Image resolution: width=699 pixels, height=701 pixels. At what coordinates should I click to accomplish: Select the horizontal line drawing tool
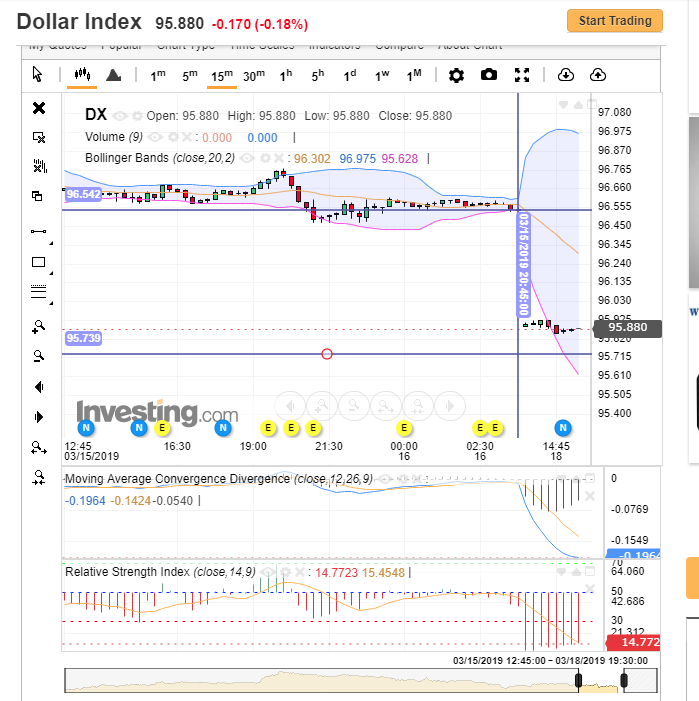(38, 231)
